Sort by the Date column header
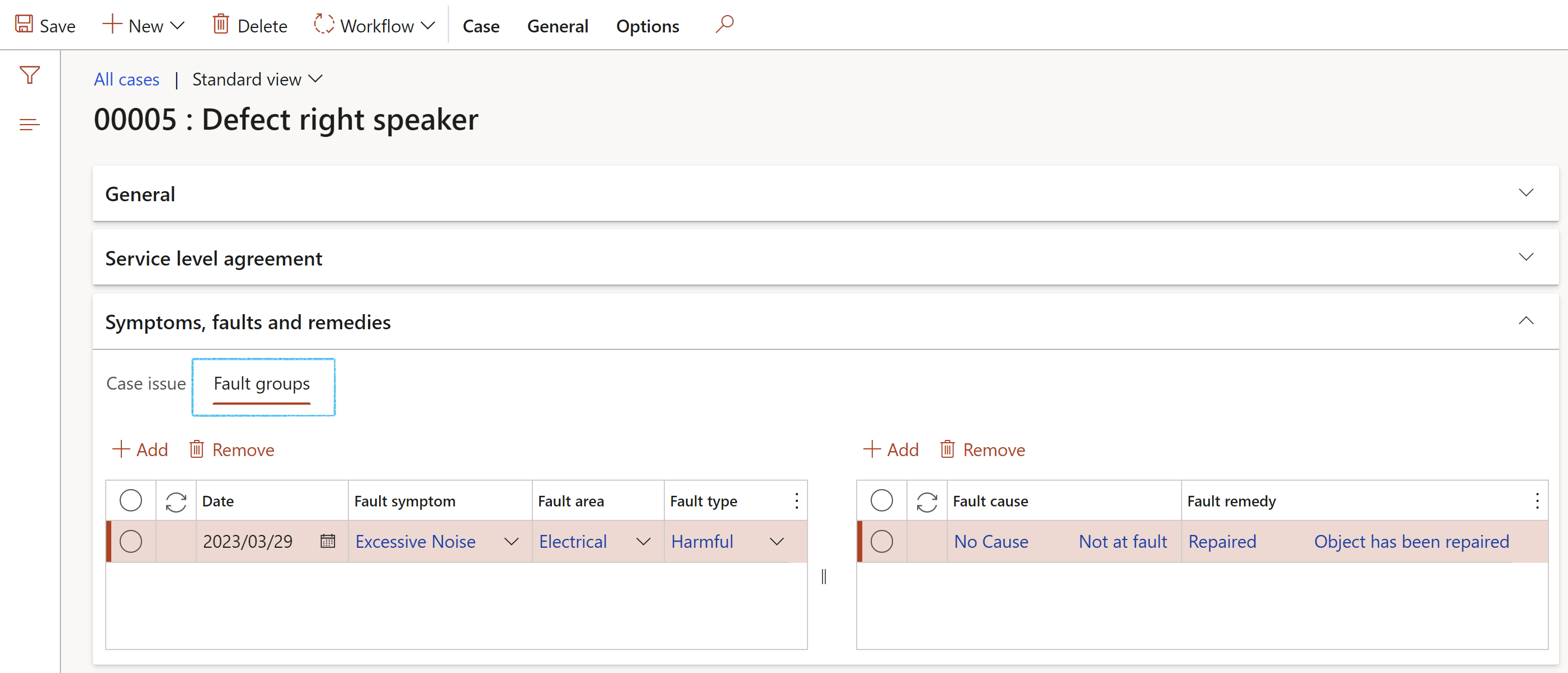1568x673 pixels. 218,501
